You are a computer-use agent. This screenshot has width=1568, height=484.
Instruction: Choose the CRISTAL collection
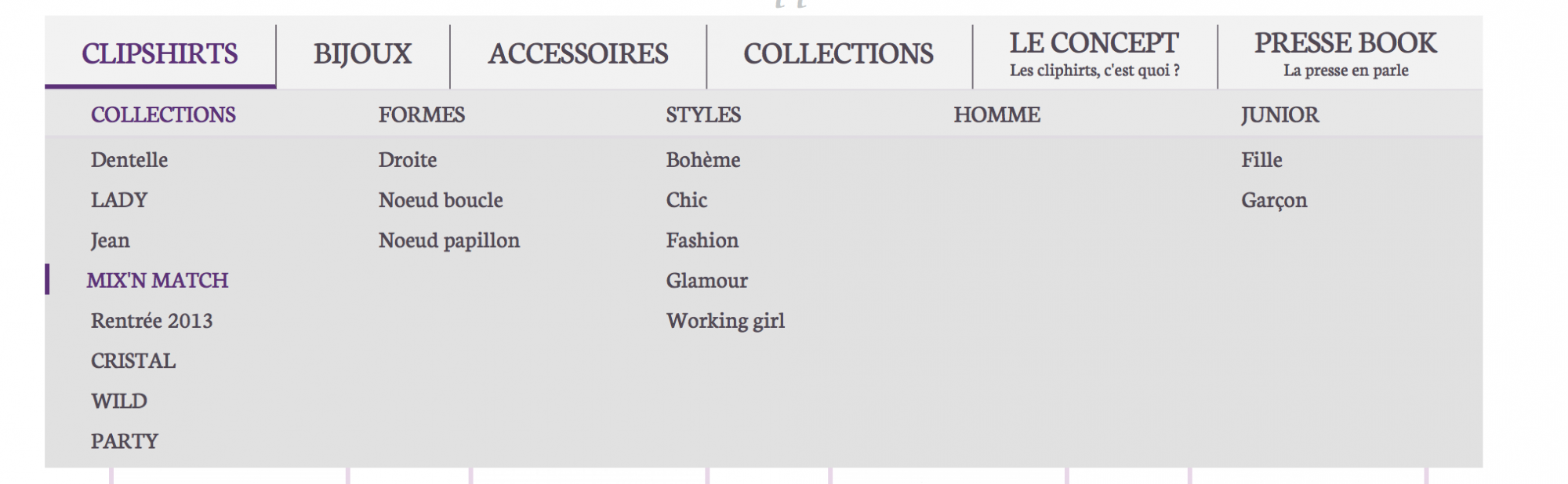133,361
